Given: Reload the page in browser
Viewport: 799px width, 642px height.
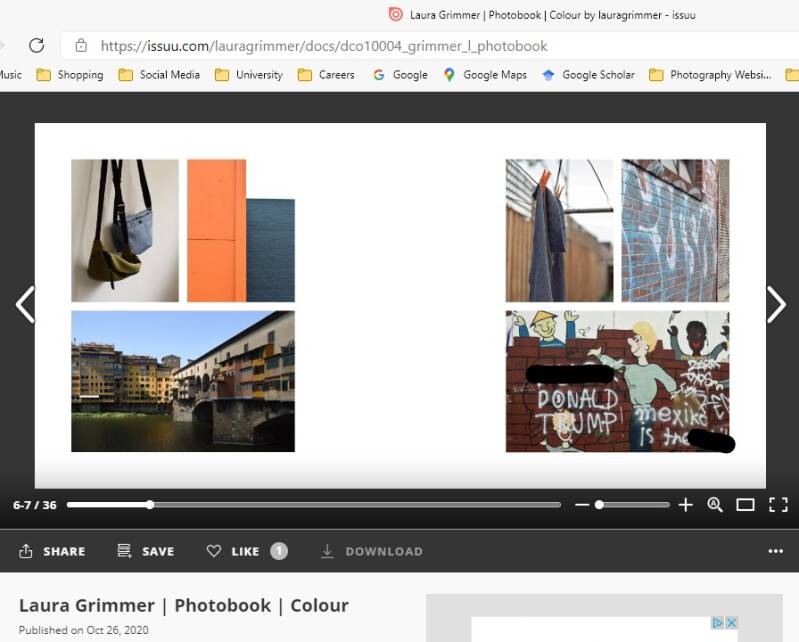Looking at the screenshot, I should point(37,45).
